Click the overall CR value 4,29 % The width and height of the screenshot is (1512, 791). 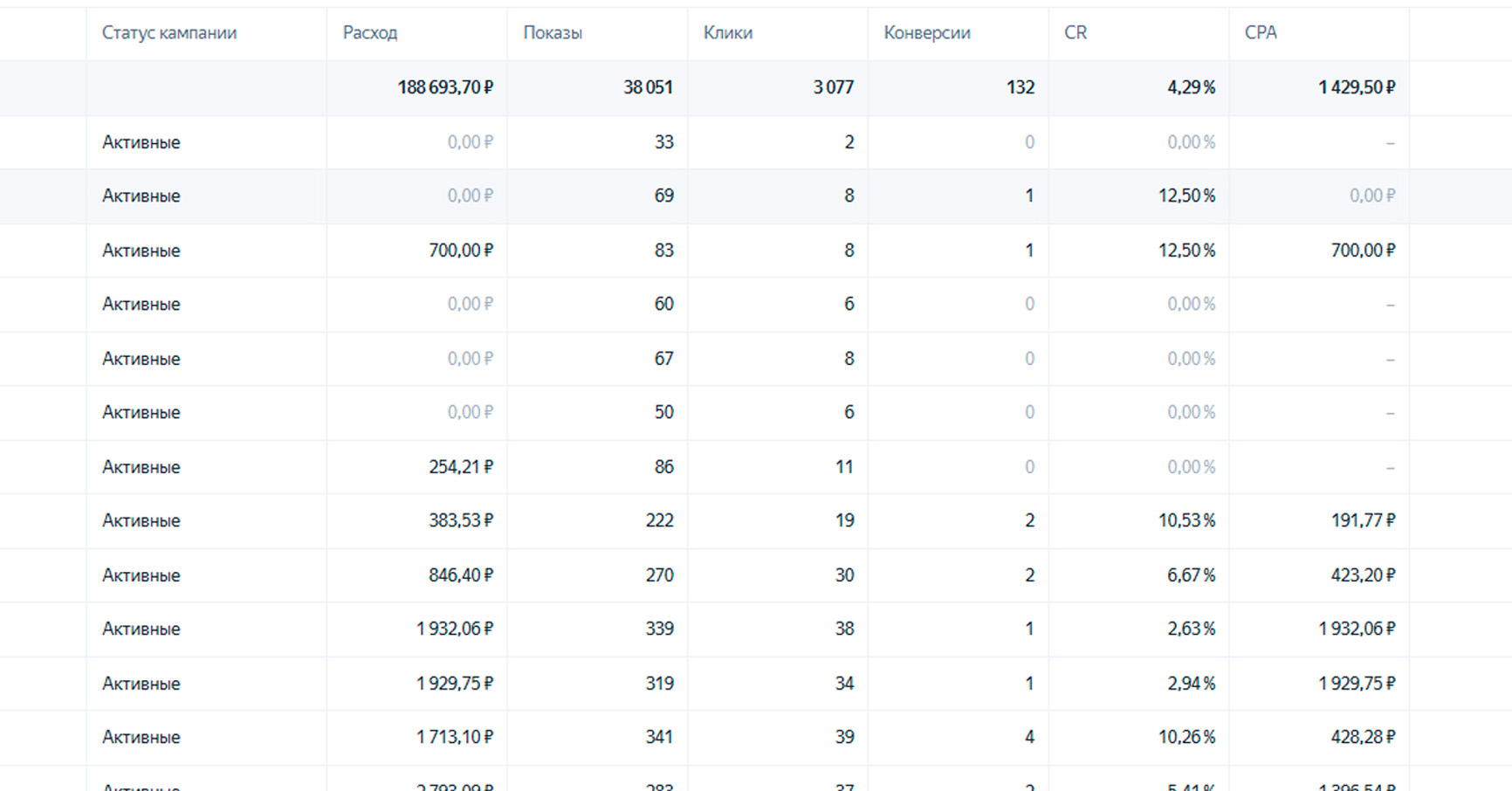[1191, 87]
